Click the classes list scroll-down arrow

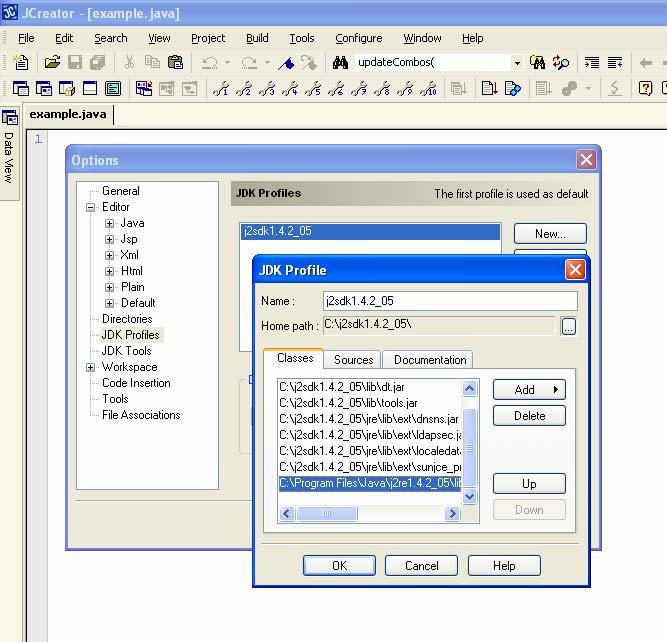tap(469, 496)
